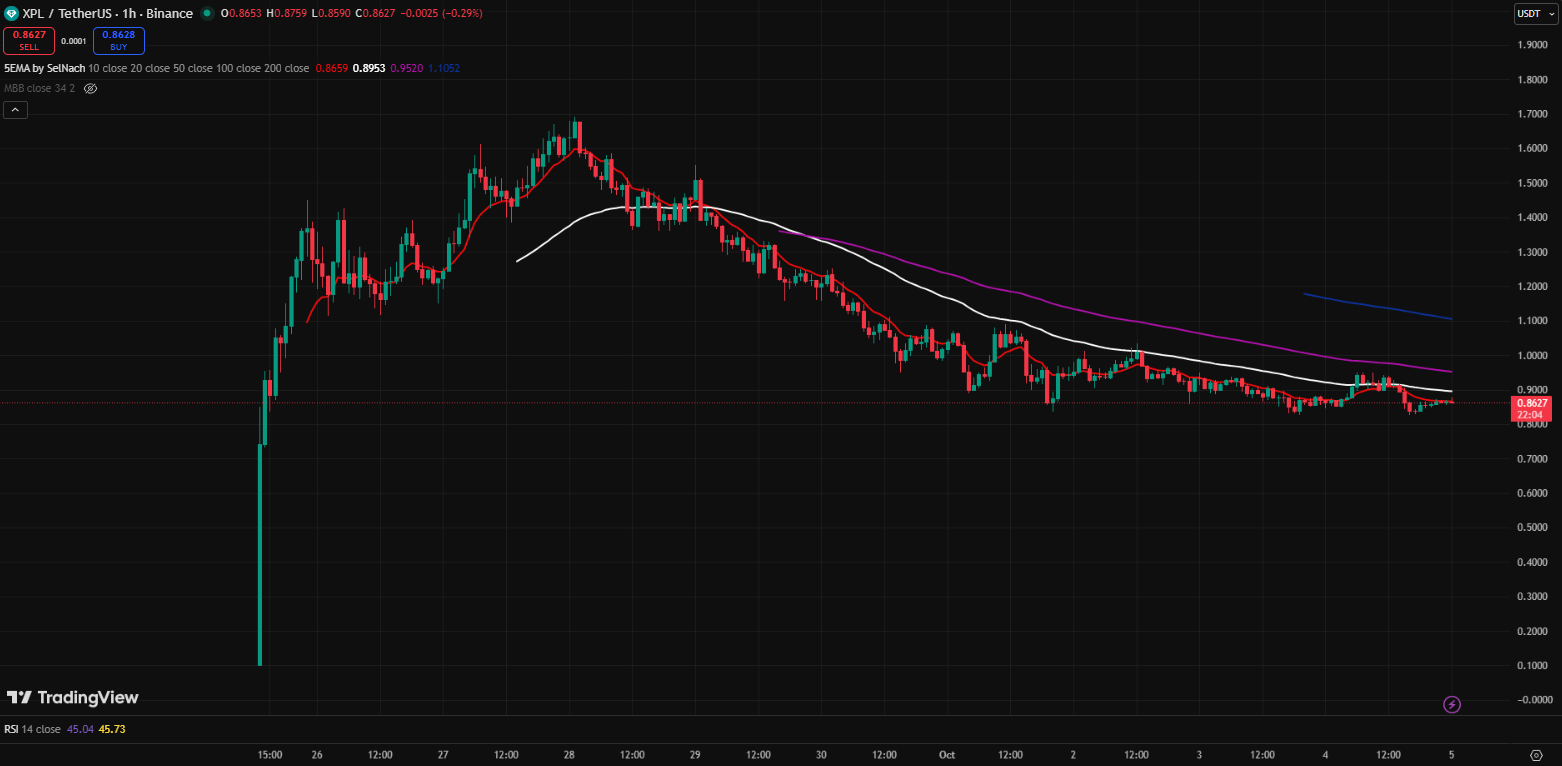
Task: Click the purple lightning bolt event icon
Action: coord(1452,704)
